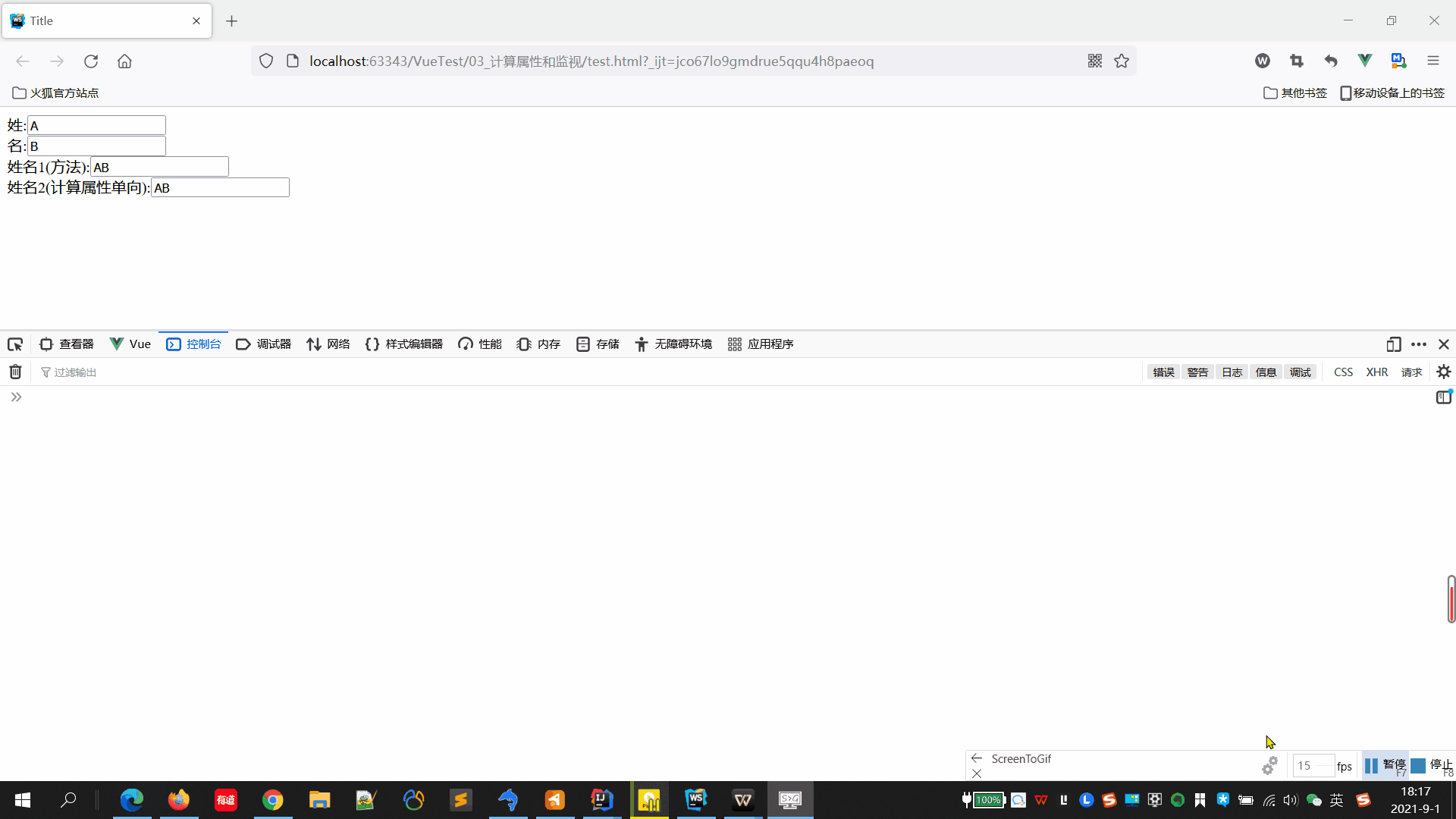The image size is (1456, 819).
Task: Open the 火狐官方站点 bookmark folder
Action: coord(55,93)
